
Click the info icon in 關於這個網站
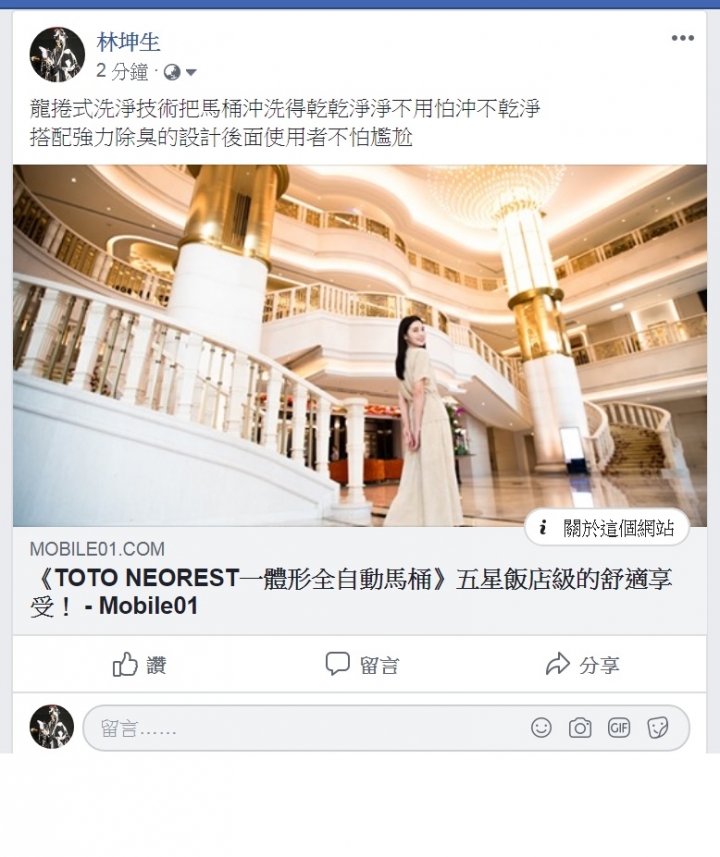pos(542,527)
